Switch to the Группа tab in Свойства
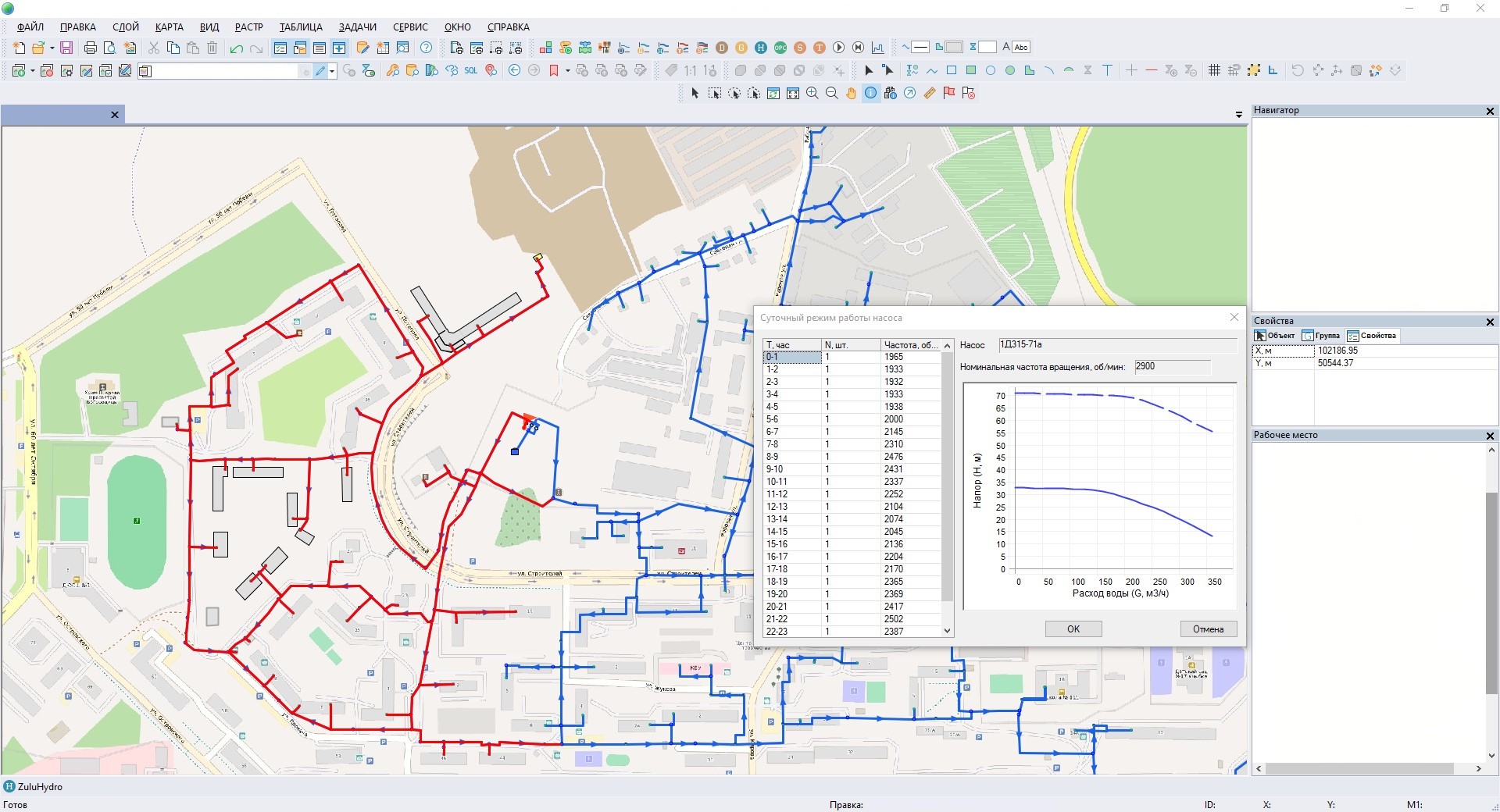The width and height of the screenshot is (1500, 812). (x=1321, y=336)
